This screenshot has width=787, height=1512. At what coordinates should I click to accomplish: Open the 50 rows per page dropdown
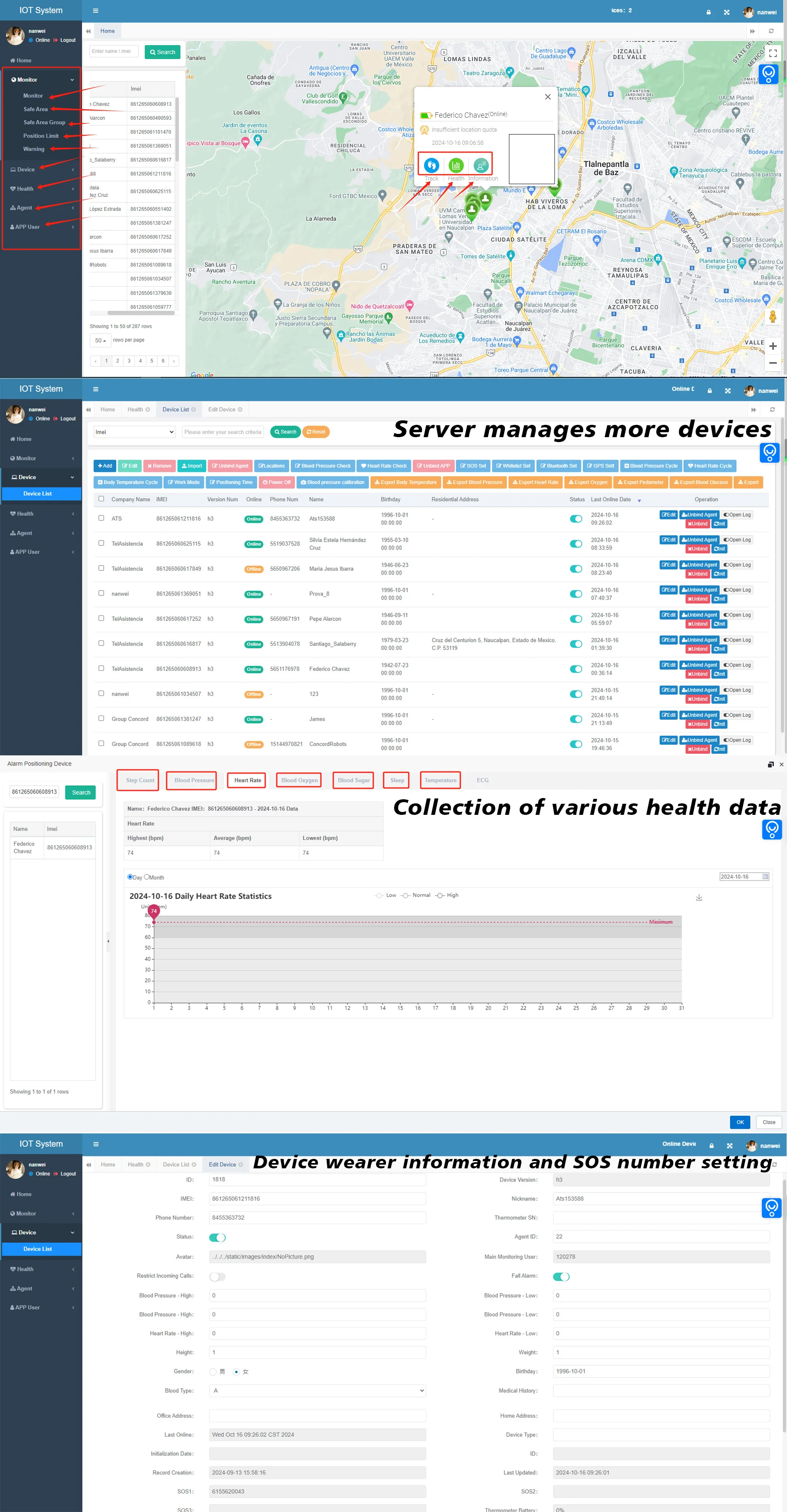(x=100, y=340)
